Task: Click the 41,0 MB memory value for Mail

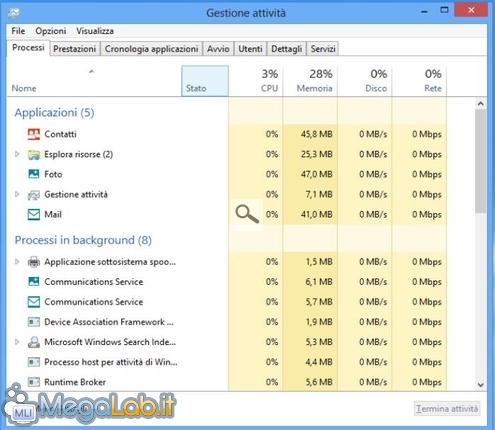Action: (316, 214)
